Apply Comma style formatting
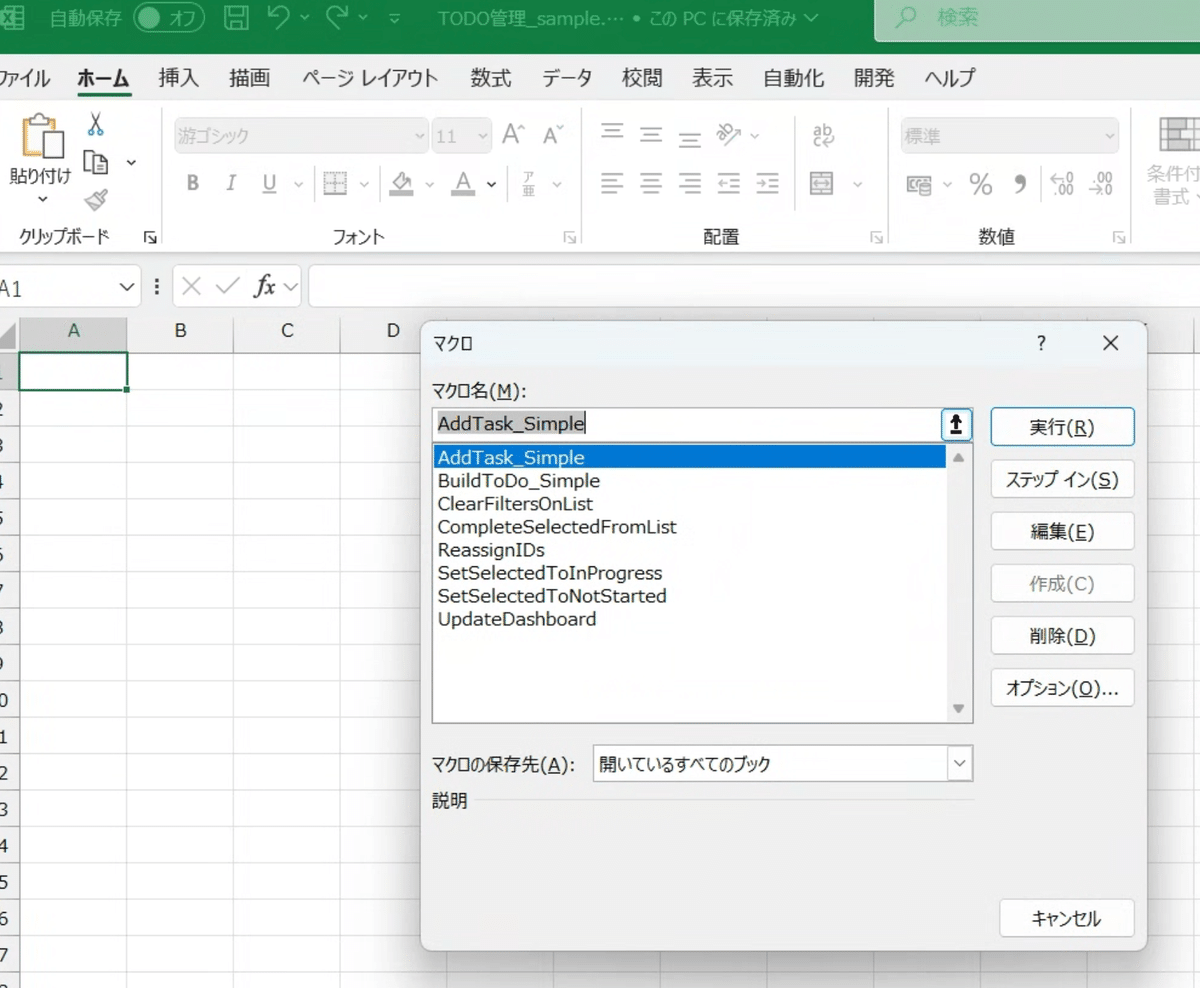Image resolution: width=1200 pixels, height=988 pixels. 1019,184
